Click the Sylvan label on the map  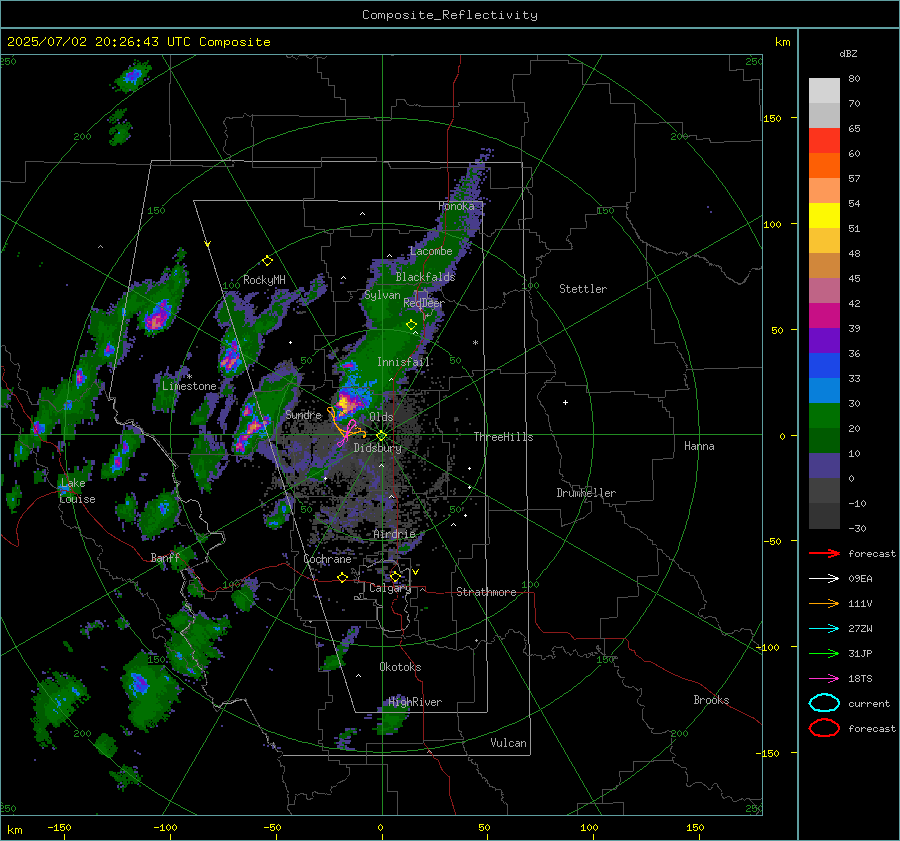click(x=382, y=295)
